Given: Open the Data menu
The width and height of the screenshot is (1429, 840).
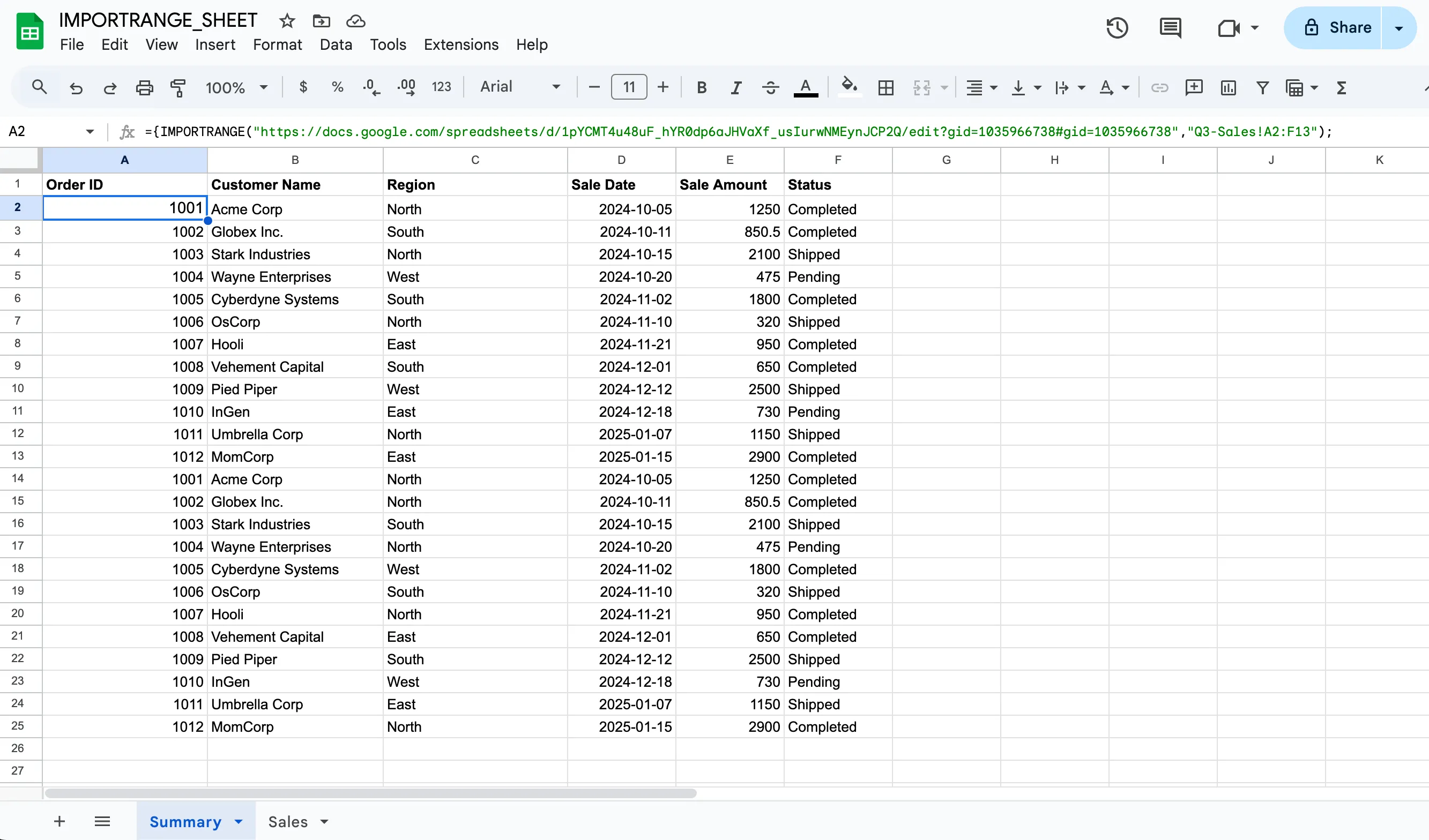Looking at the screenshot, I should coord(336,44).
